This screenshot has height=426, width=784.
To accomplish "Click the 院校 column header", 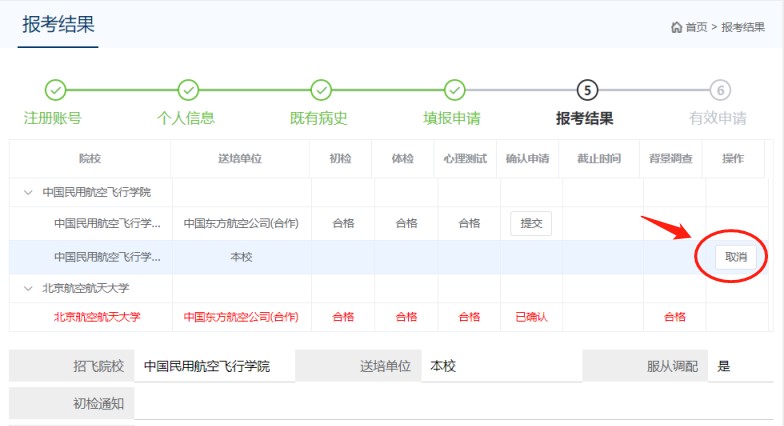I will click(90, 159).
